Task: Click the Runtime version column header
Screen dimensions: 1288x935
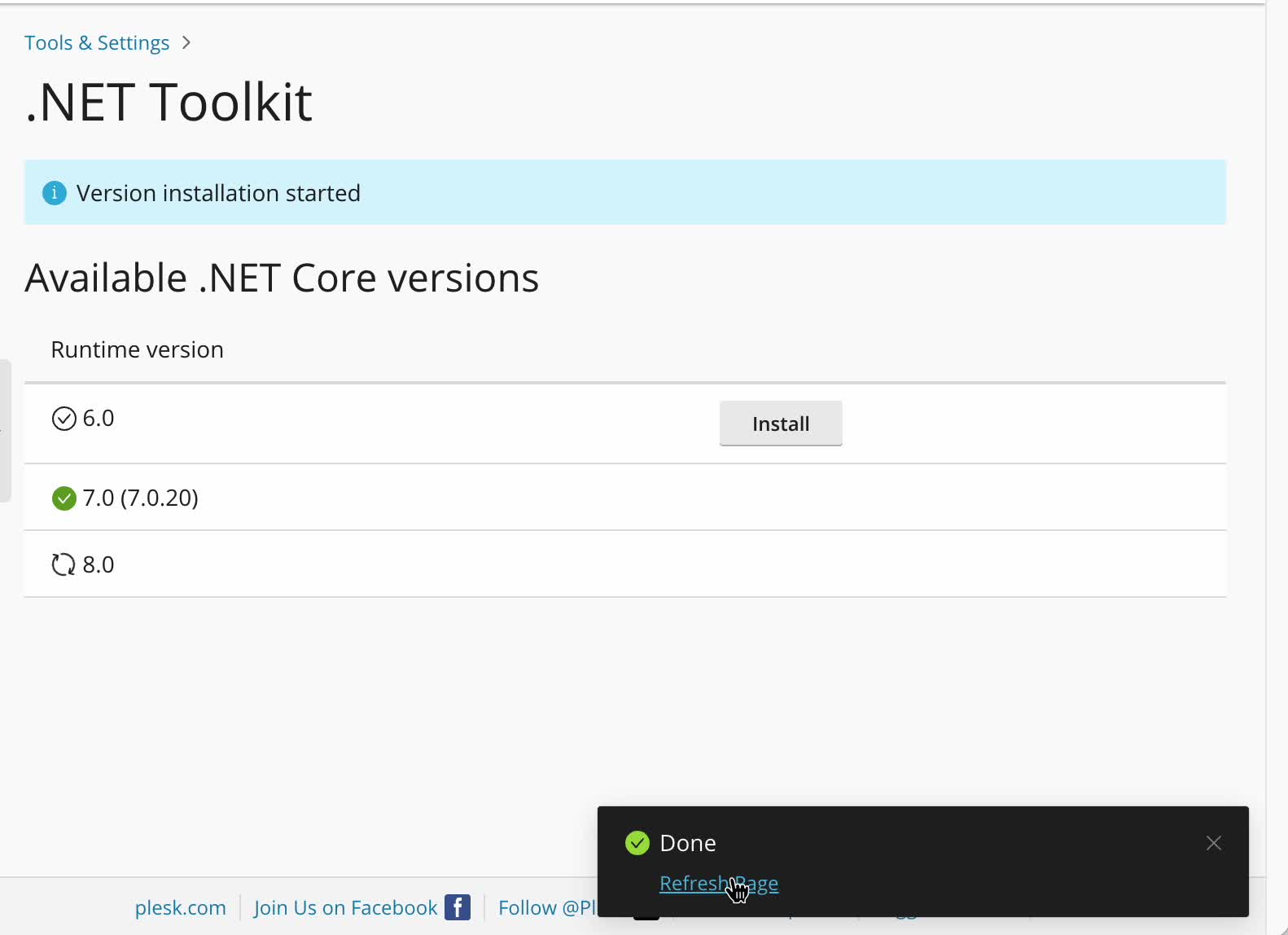Action: click(137, 349)
